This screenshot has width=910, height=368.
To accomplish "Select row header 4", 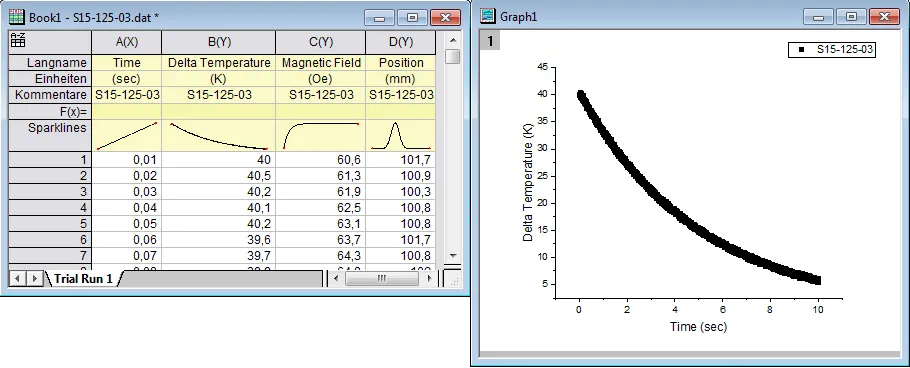I will [50, 207].
